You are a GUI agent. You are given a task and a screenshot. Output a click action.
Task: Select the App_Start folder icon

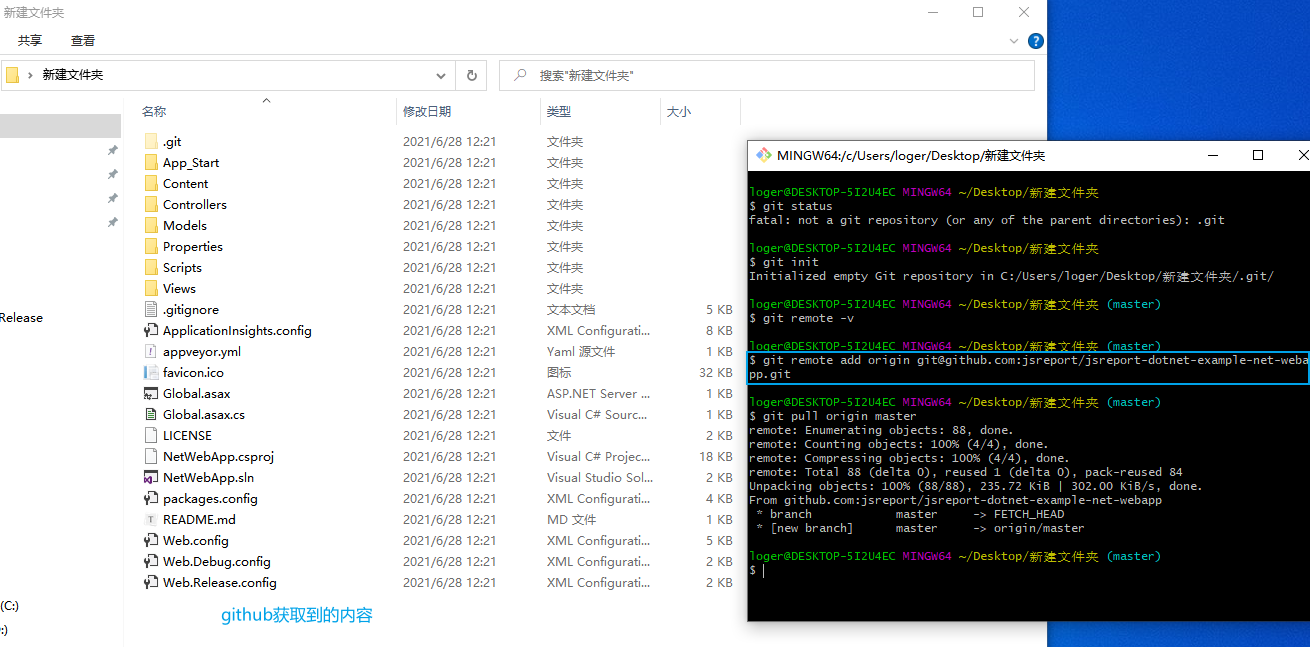151,163
